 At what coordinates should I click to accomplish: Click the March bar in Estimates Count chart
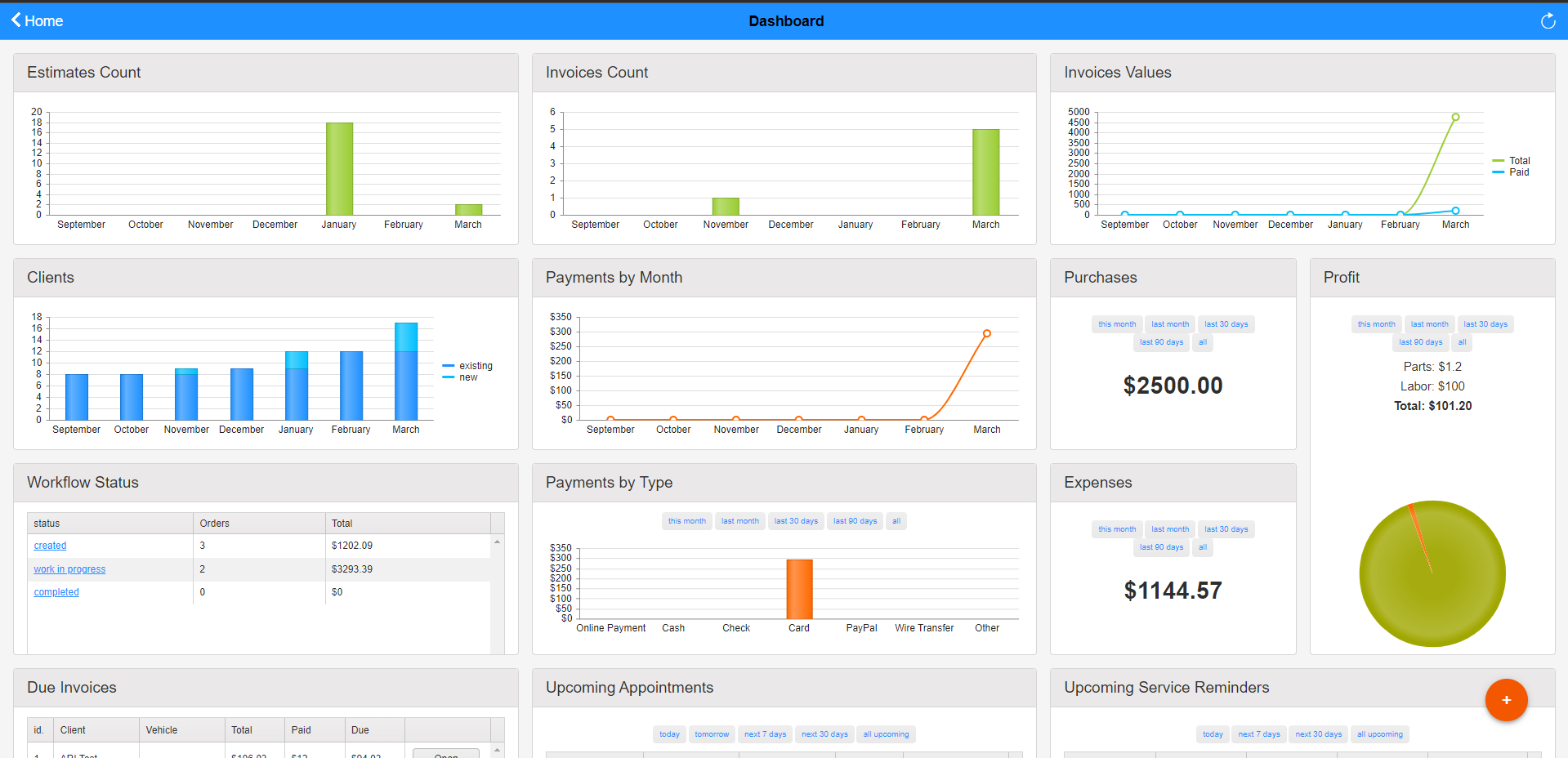coord(468,208)
